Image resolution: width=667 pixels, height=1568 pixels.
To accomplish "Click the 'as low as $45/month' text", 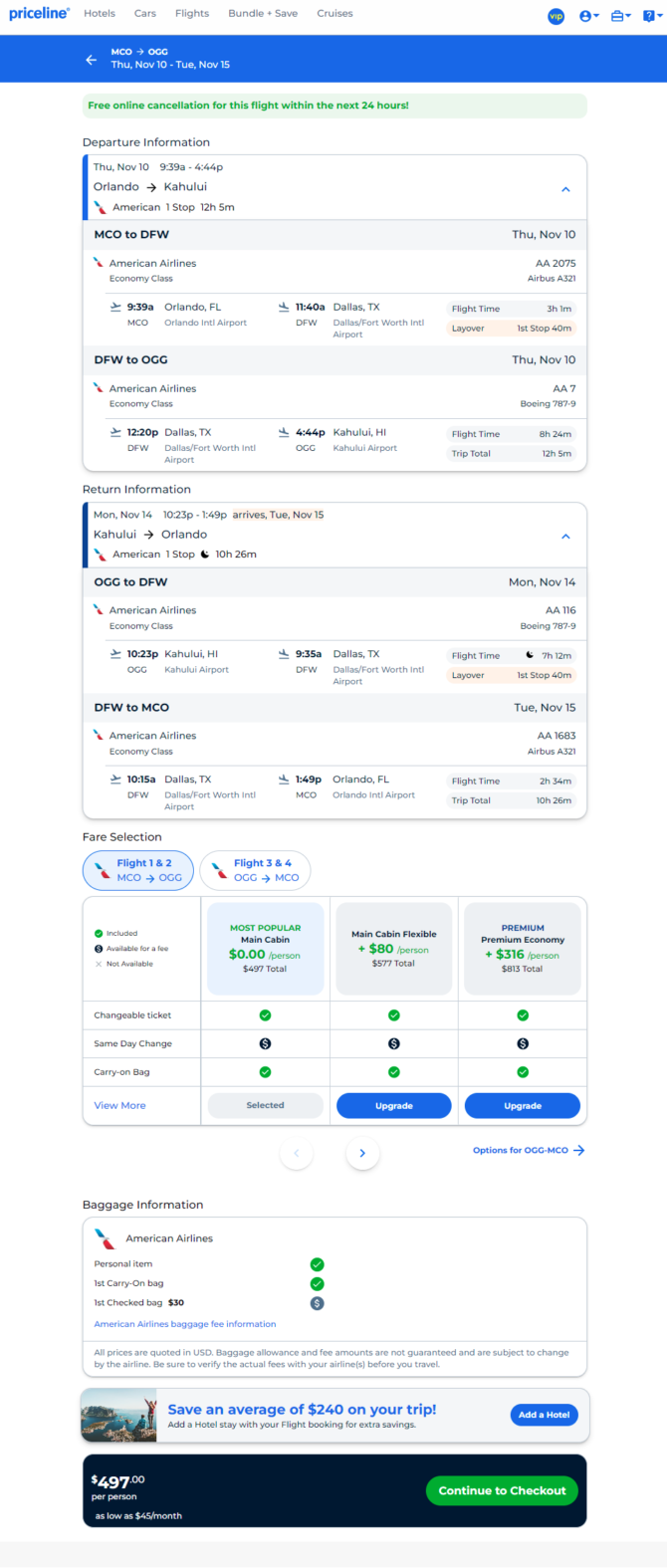I will [138, 1515].
